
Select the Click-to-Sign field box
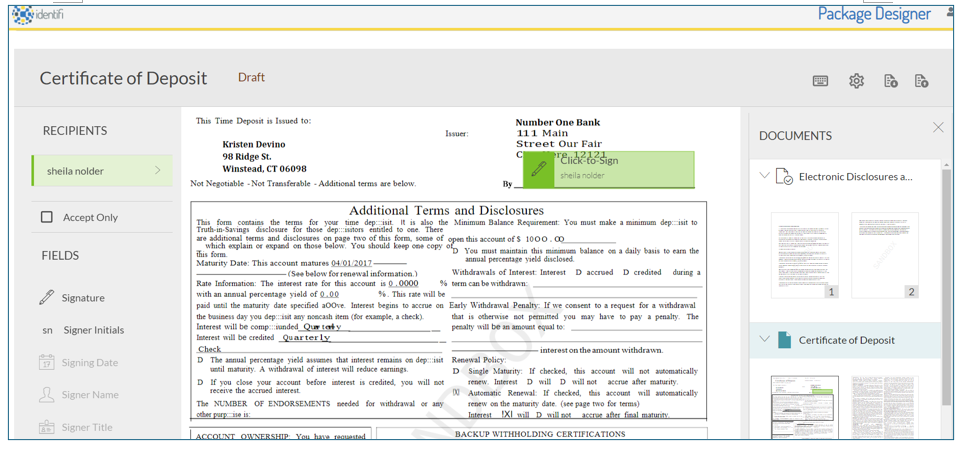(x=609, y=169)
